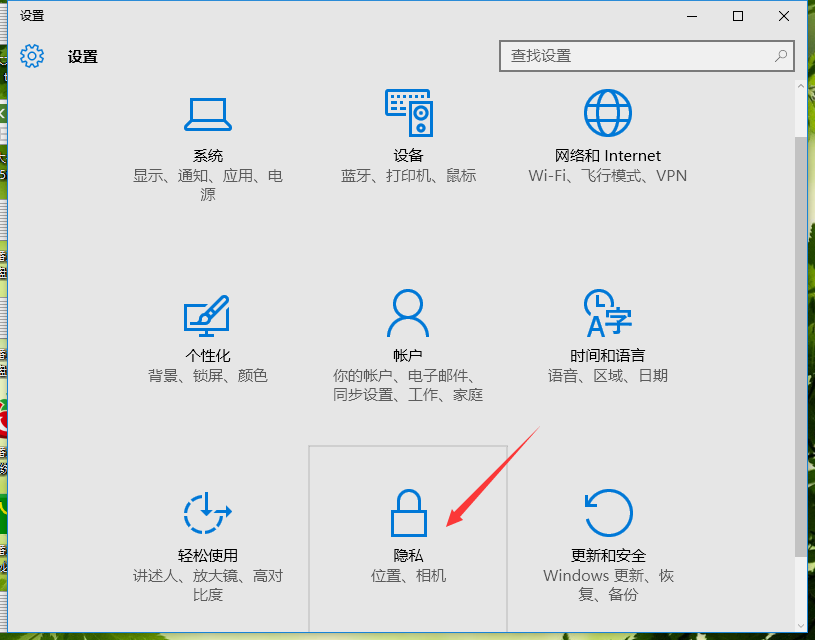Minimize the 设置 window

pos(692,16)
